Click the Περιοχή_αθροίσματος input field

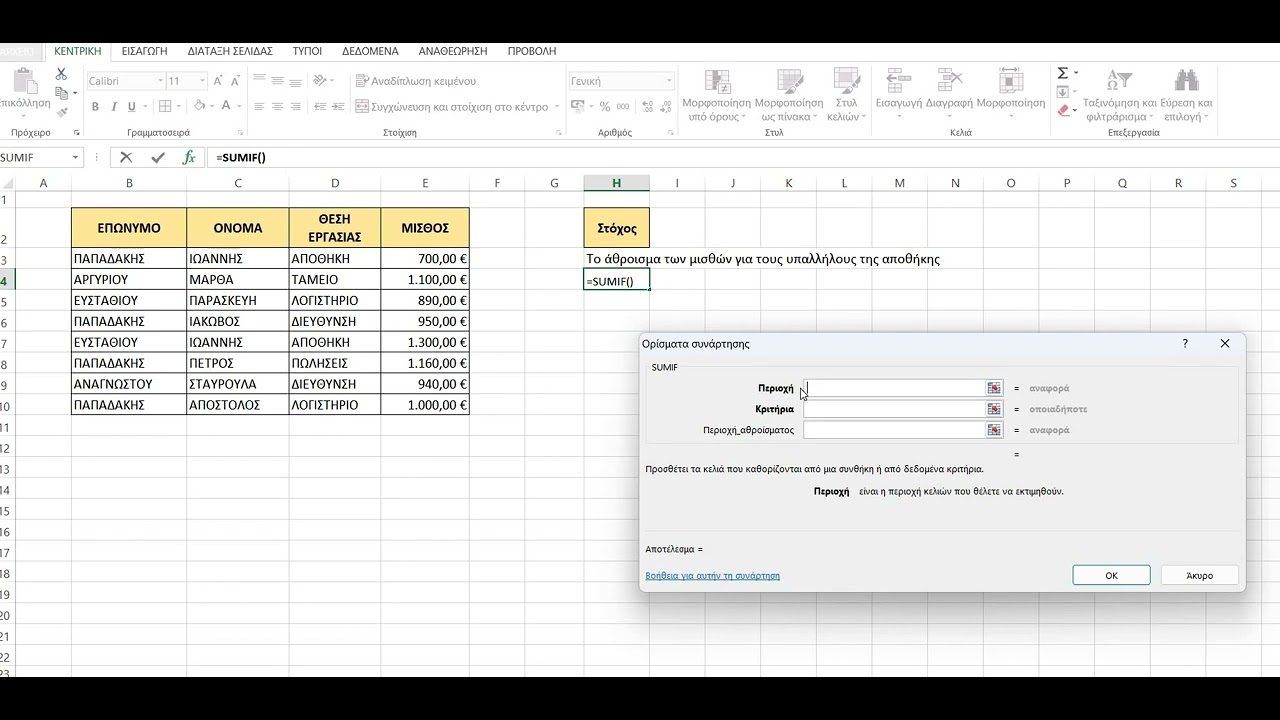pyautogui.click(x=894, y=430)
